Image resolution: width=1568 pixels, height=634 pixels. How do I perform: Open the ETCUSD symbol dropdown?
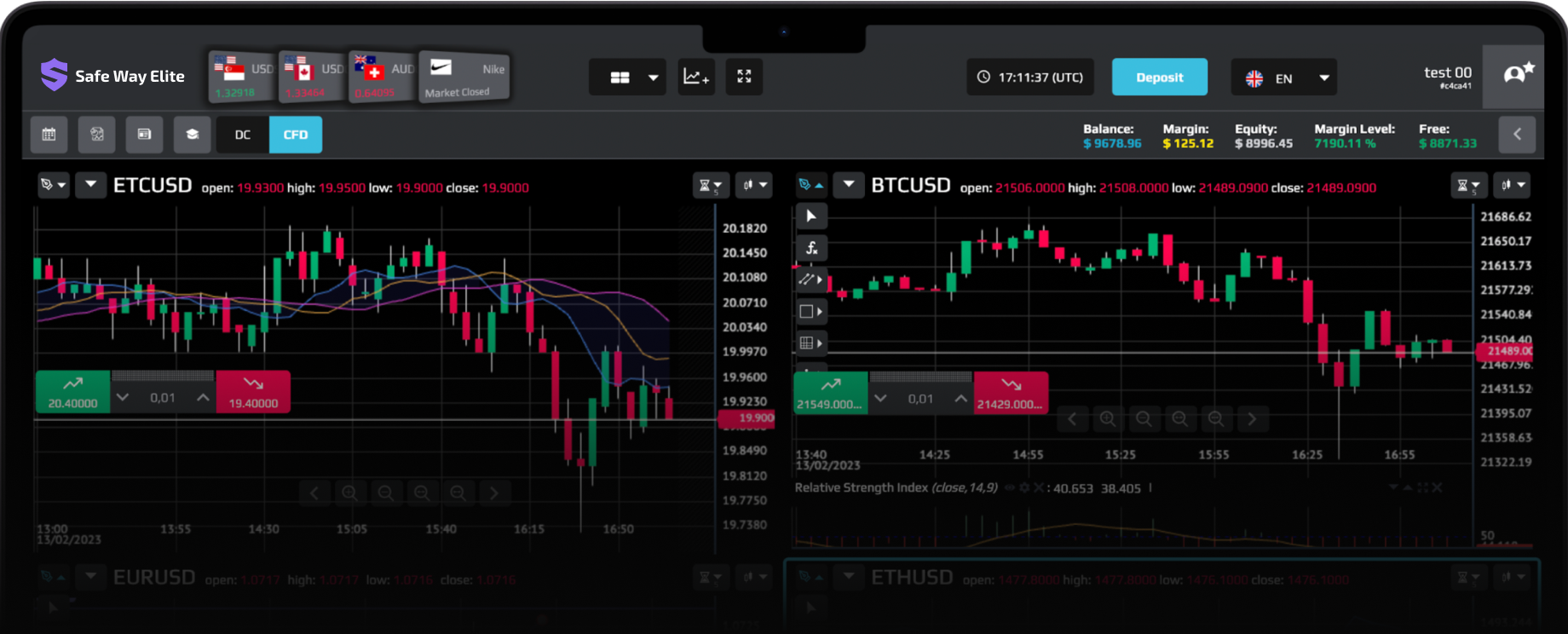(90, 184)
